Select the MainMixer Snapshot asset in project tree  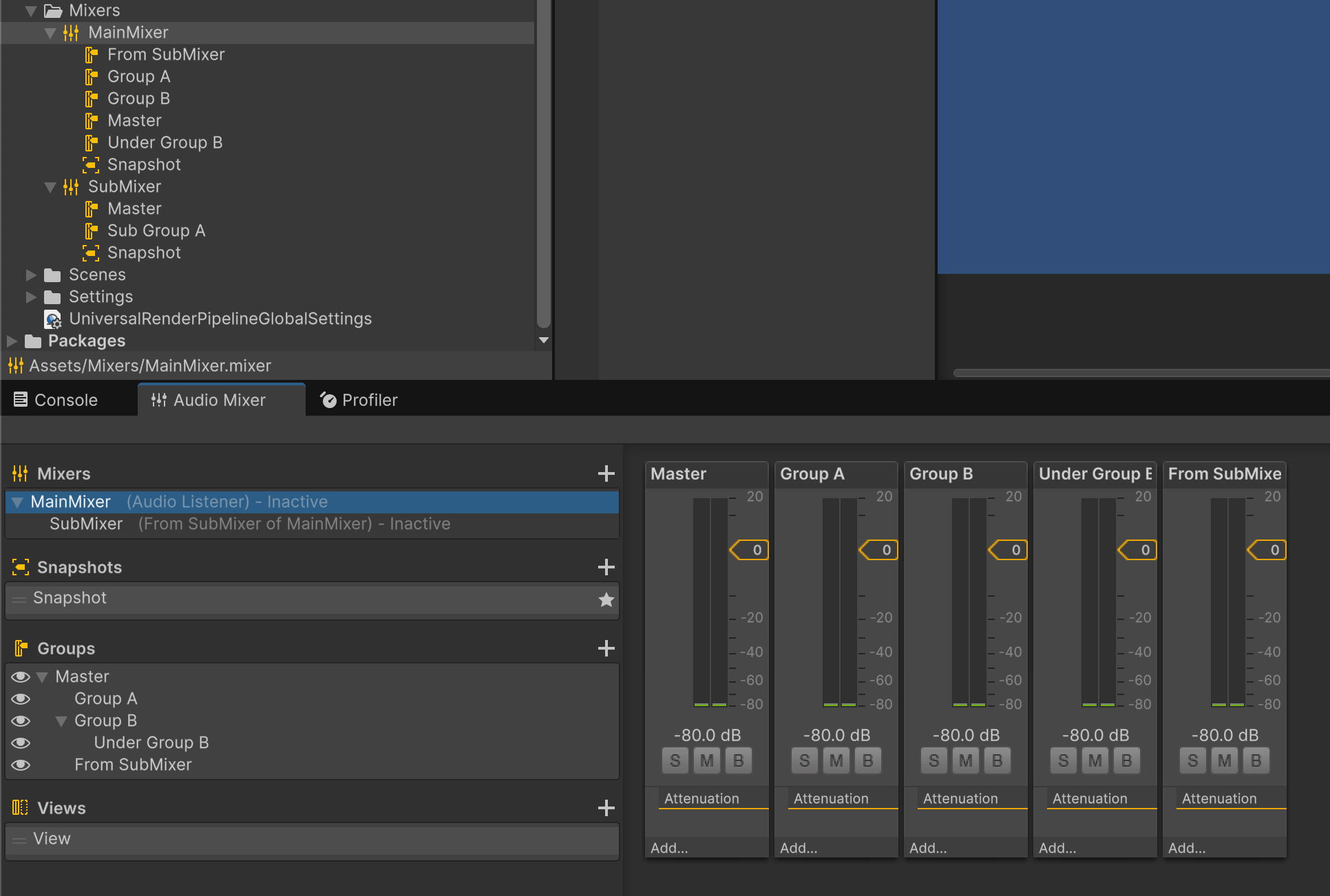pyautogui.click(x=143, y=164)
